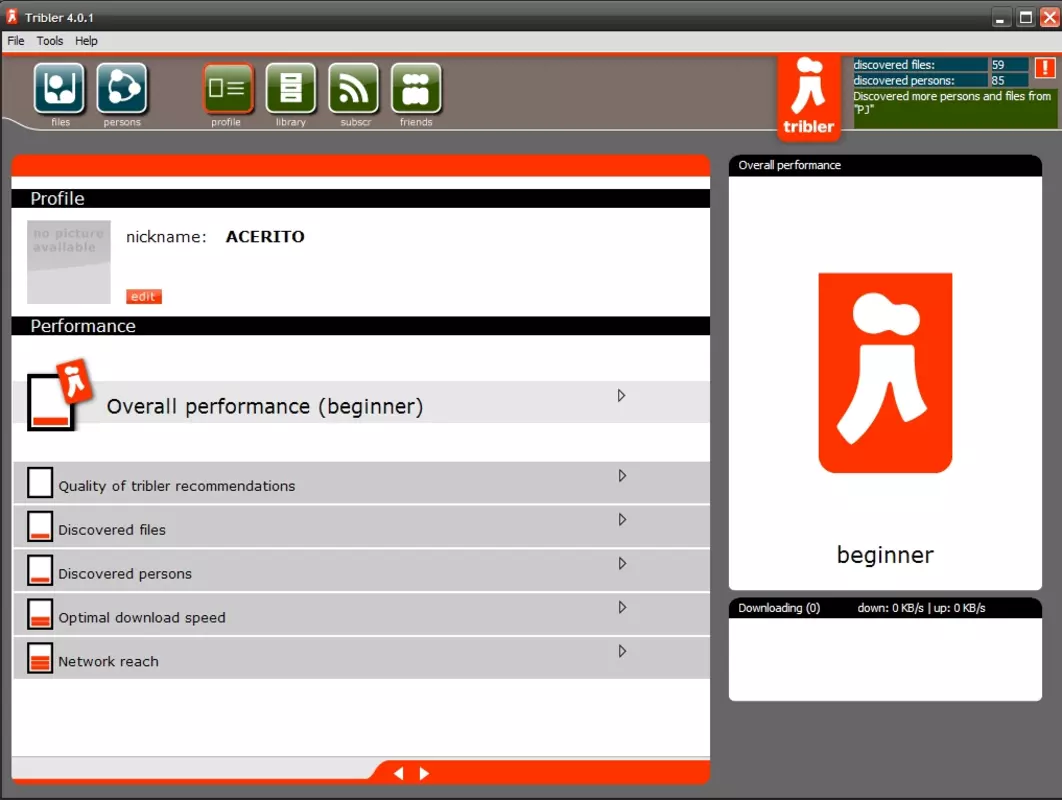Click the Quality of tribler recommendations level icon
This screenshot has height=800, width=1062.
coord(40,482)
